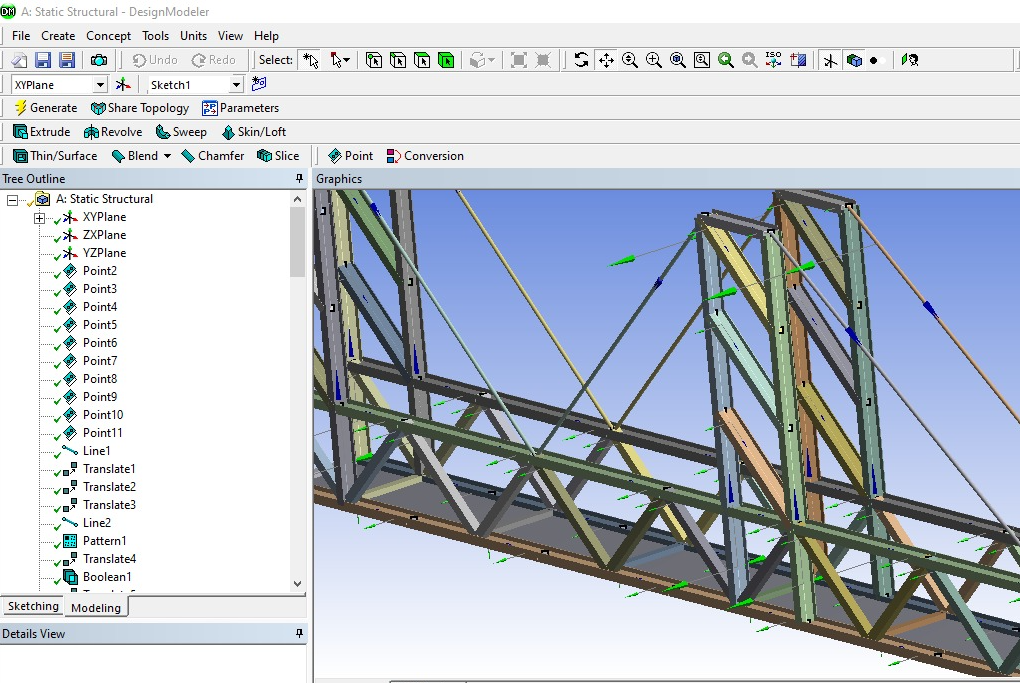
Task: Click the Save Project disk icon
Action: (43, 60)
